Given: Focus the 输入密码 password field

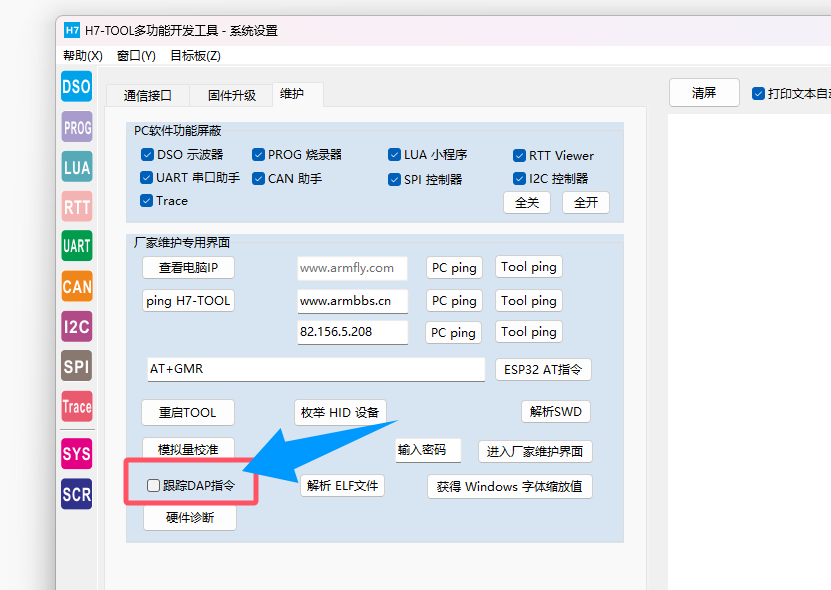Looking at the screenshot, I should click(428, 450).
